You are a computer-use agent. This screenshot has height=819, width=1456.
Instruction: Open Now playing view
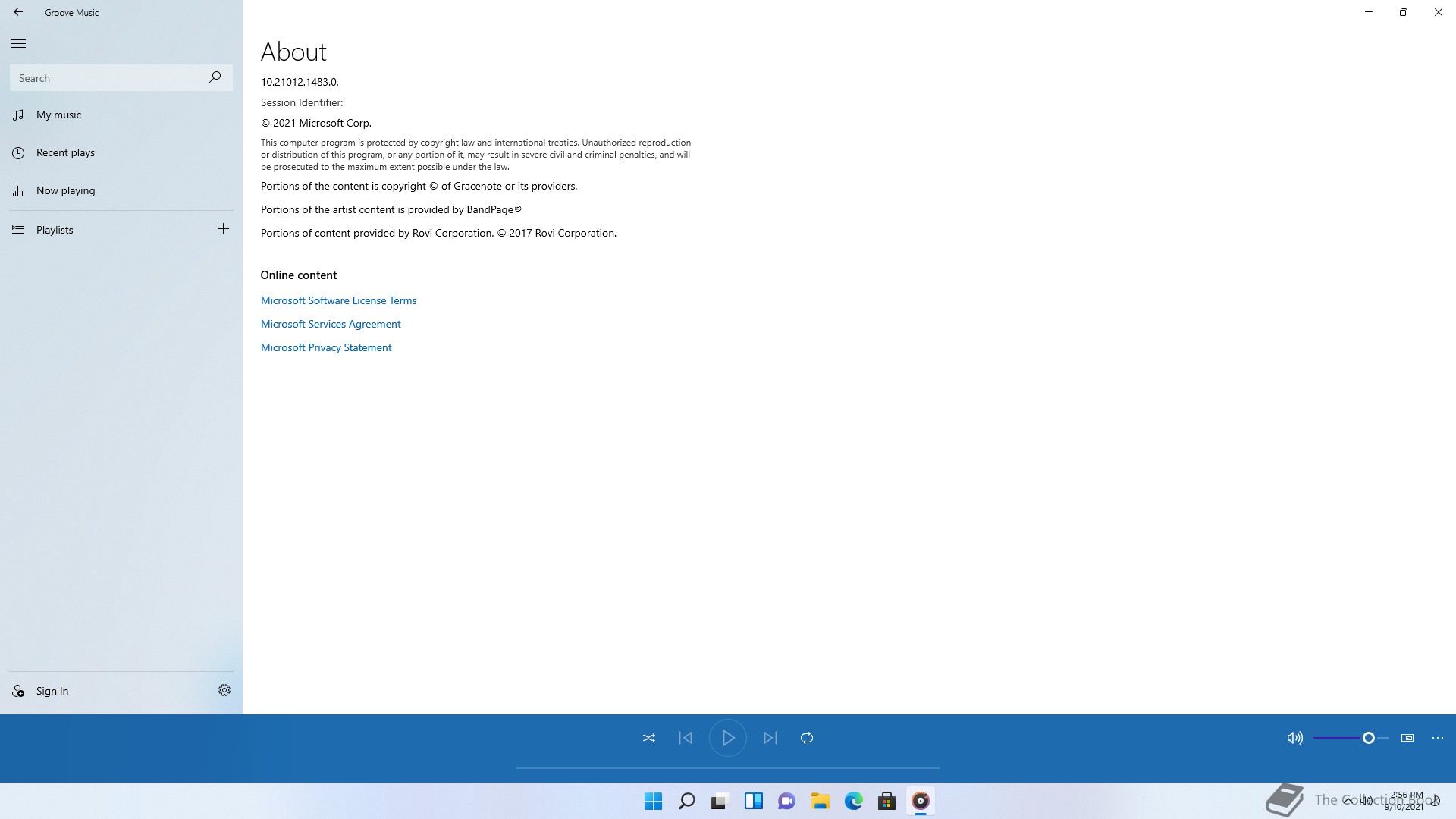[x=65, y=190]
